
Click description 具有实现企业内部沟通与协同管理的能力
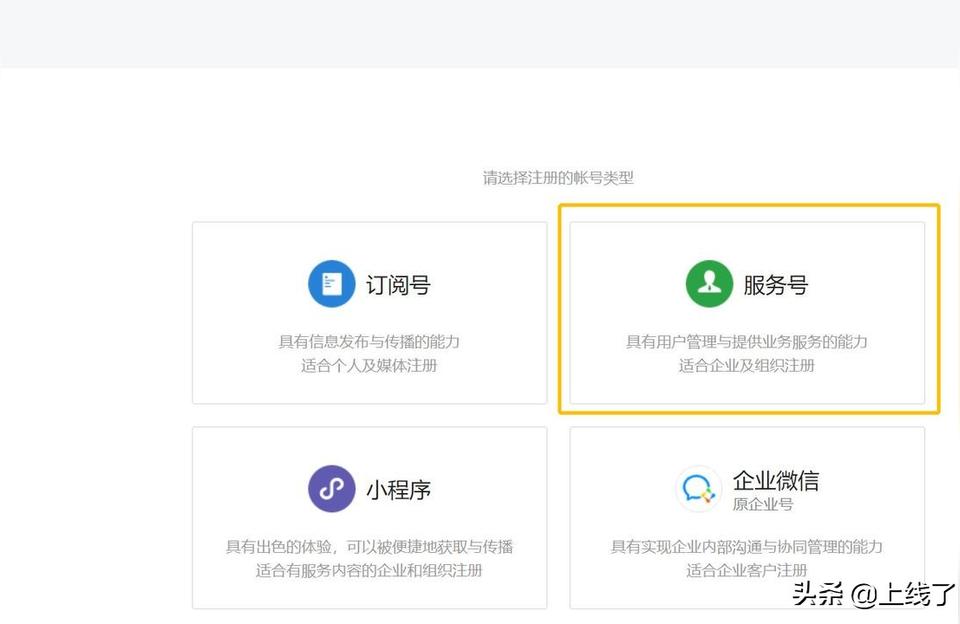(x=747, y=546)
